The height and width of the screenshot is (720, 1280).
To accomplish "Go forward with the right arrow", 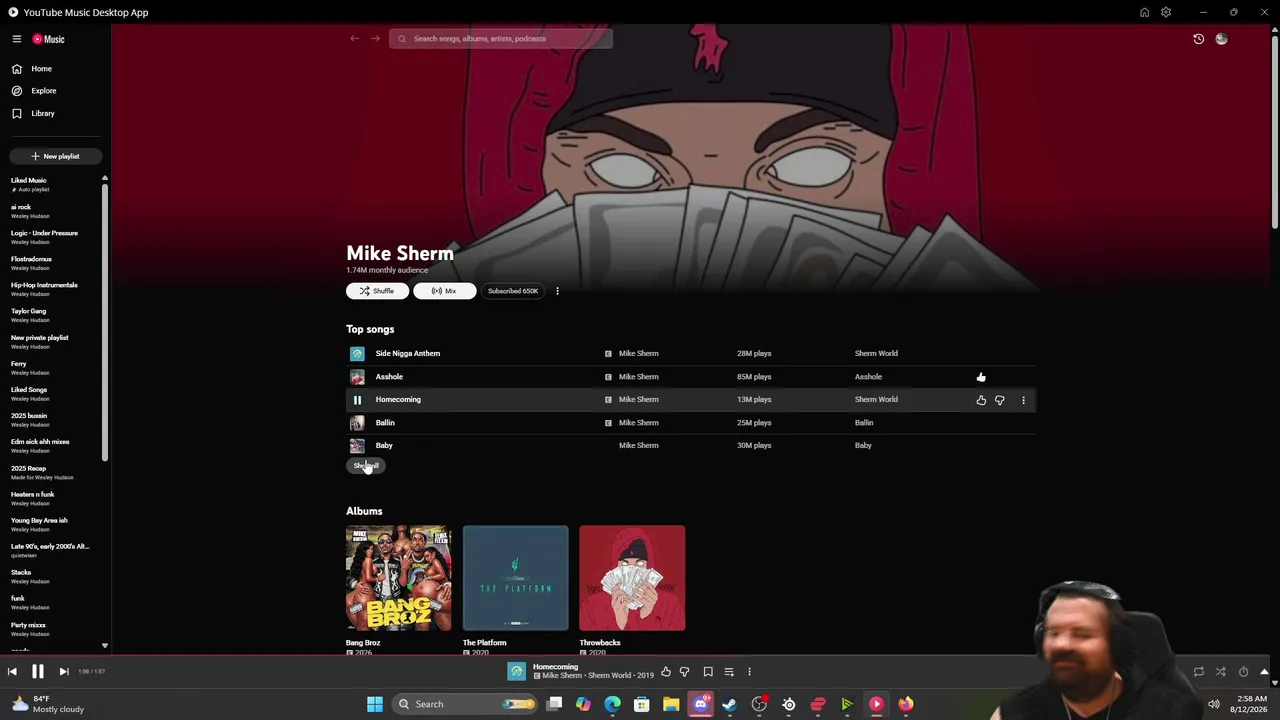I will point(376,39).
